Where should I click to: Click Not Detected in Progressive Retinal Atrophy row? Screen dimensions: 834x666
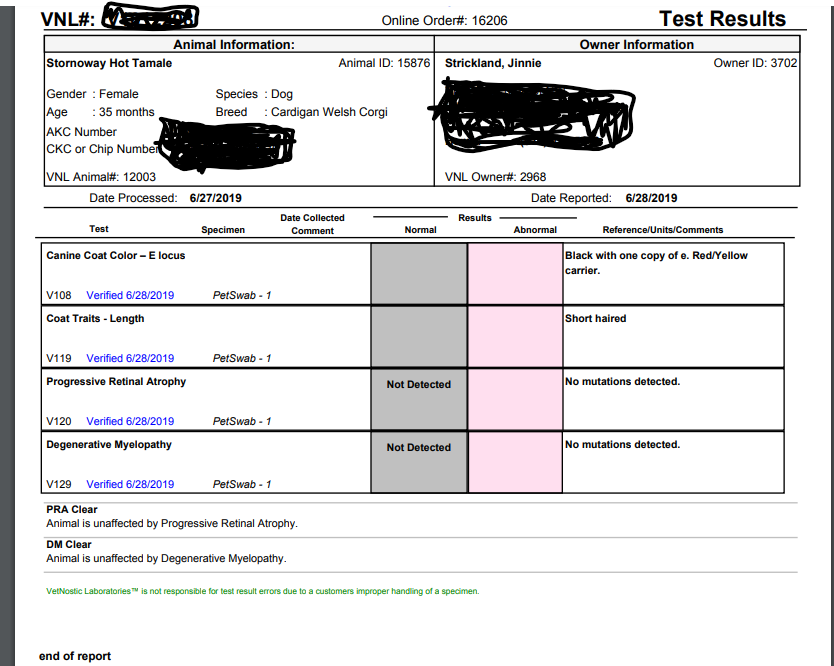pyautogui.click(x=418, y=384)
